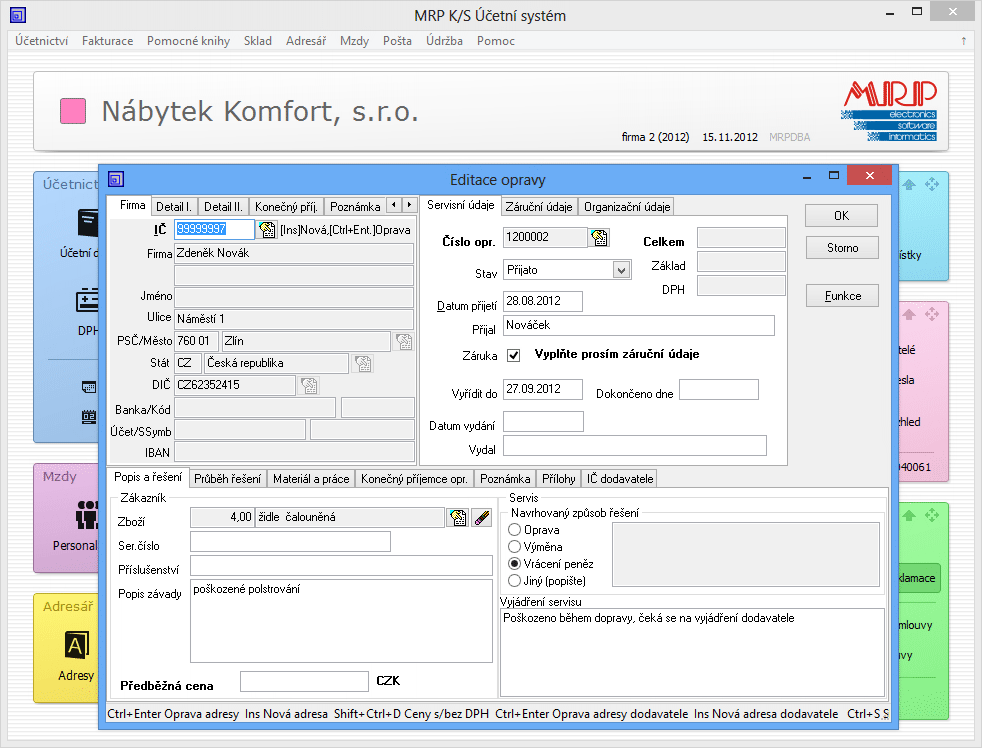Open the IČ address lookup icon
Viewport: 982px width, 748px height.
(267, 230)
